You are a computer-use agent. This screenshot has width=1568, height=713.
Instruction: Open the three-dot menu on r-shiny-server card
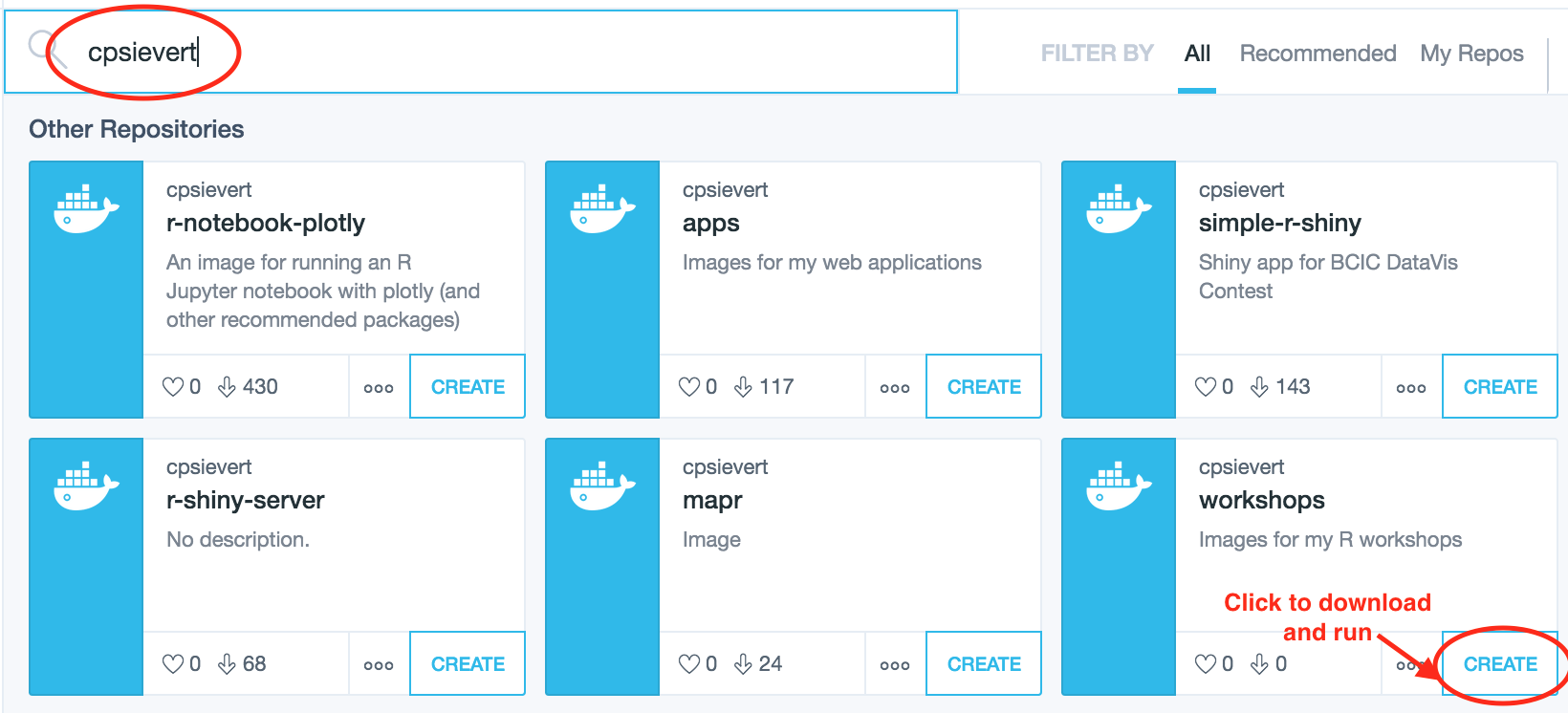[x=379, y=665]
